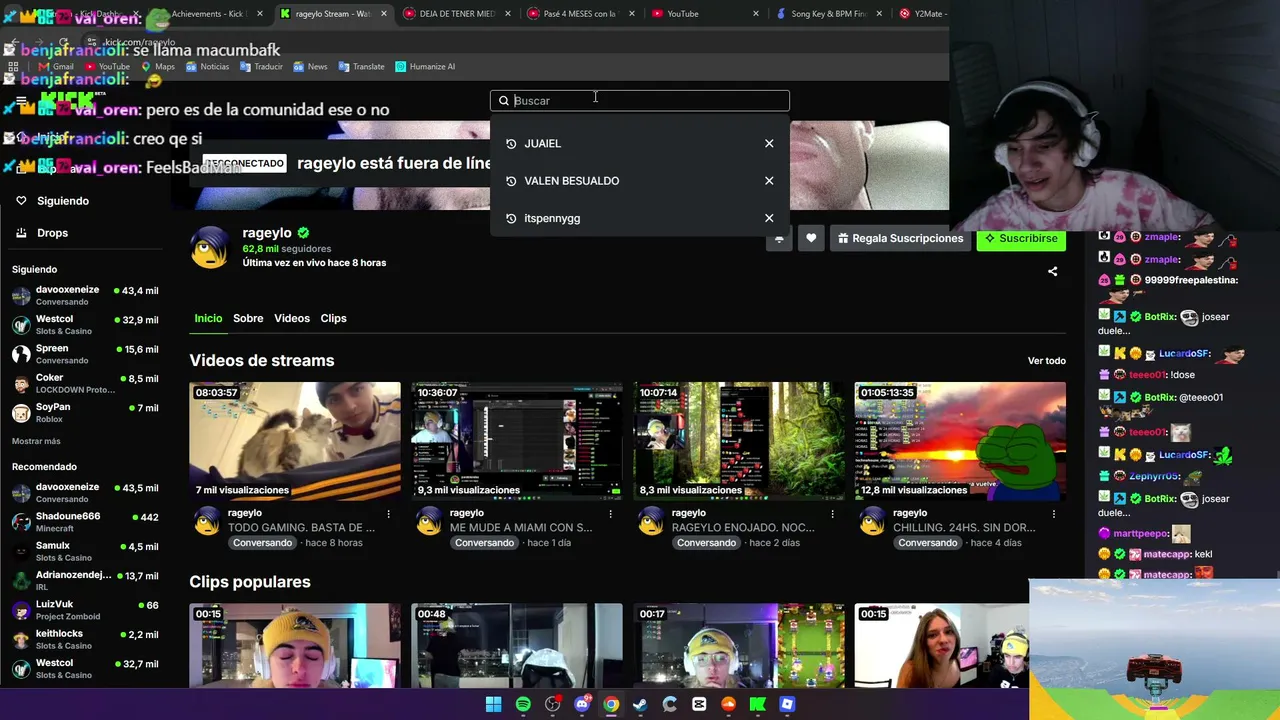The width and height of the screenshot is (1280, 720).
Task: Open the 10:36:07 stream video thumbnail
Action: click(x=517, y=441)
